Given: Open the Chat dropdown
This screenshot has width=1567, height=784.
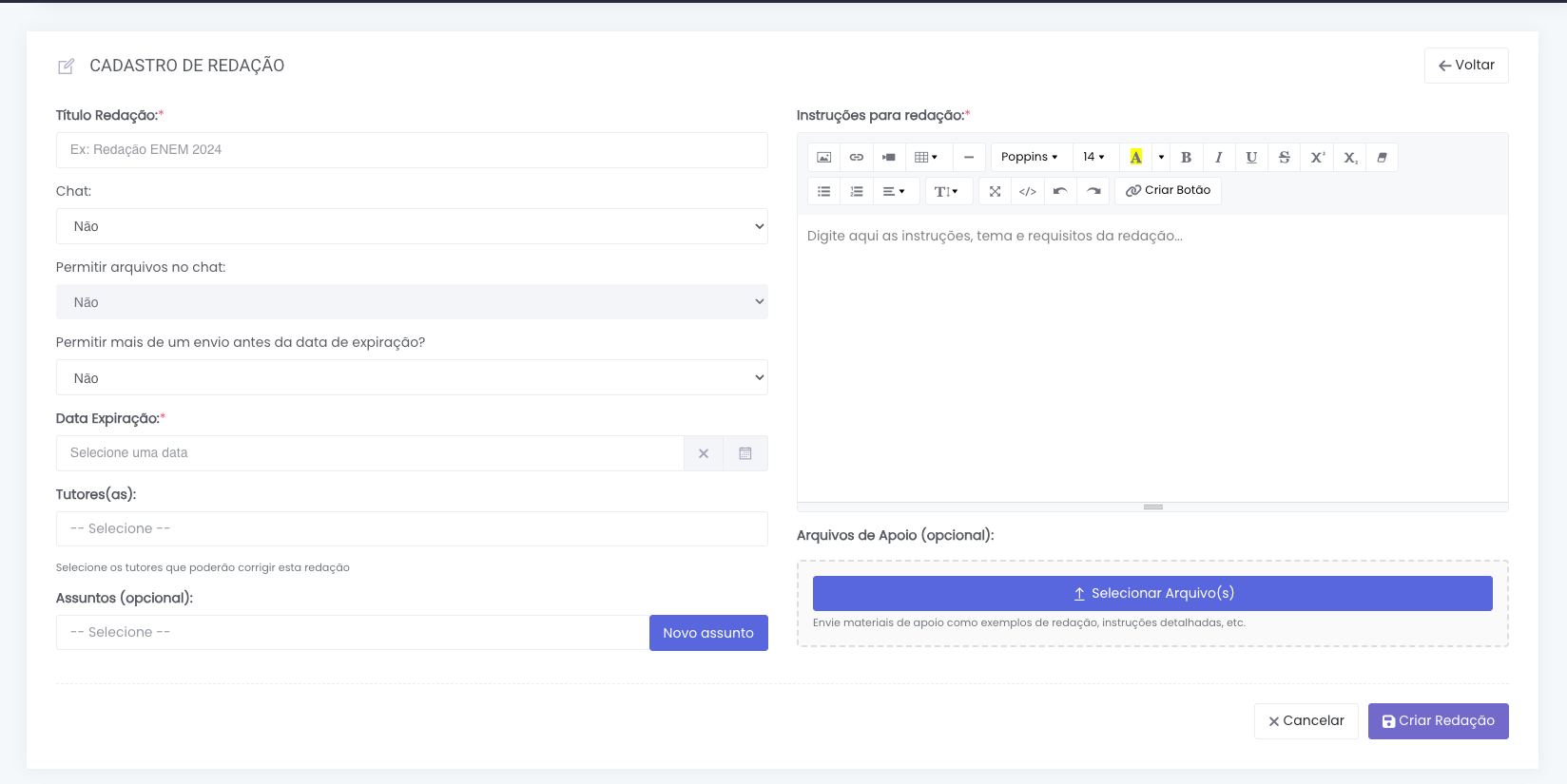Looking at the screenshot, I should (x=412, y=226).
